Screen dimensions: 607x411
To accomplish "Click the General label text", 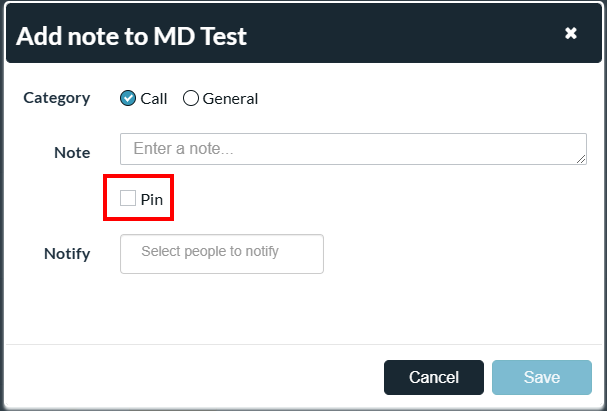I will coord(230,98).
